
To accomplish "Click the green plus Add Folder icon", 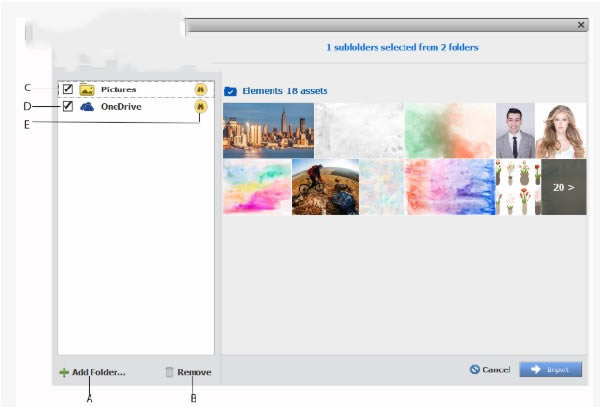I will click(64, 372).
